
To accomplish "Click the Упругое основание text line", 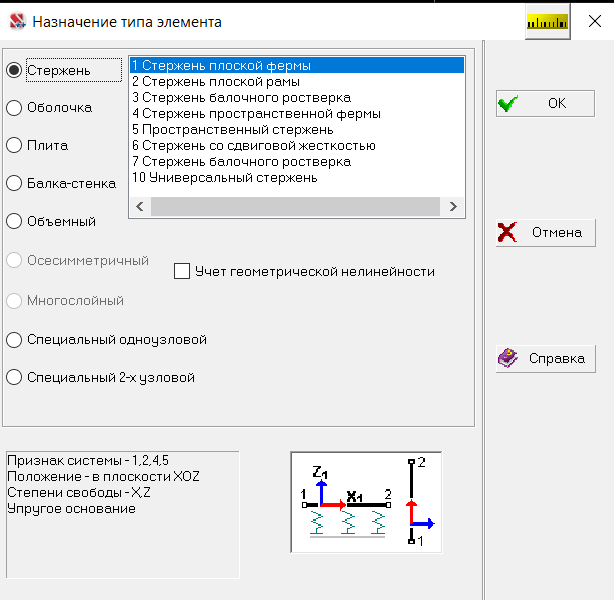I will pos(72,509).
